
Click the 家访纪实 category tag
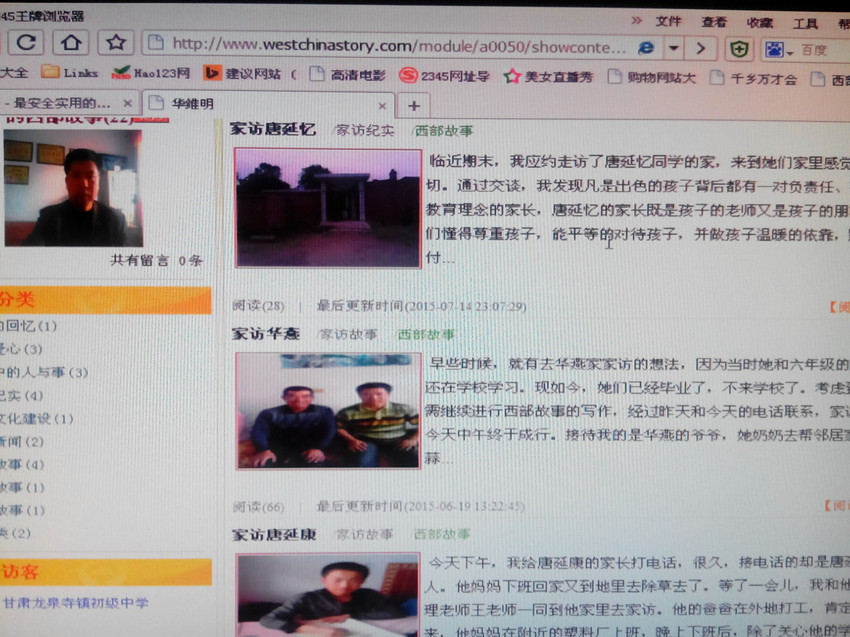(x=365, y=130)
